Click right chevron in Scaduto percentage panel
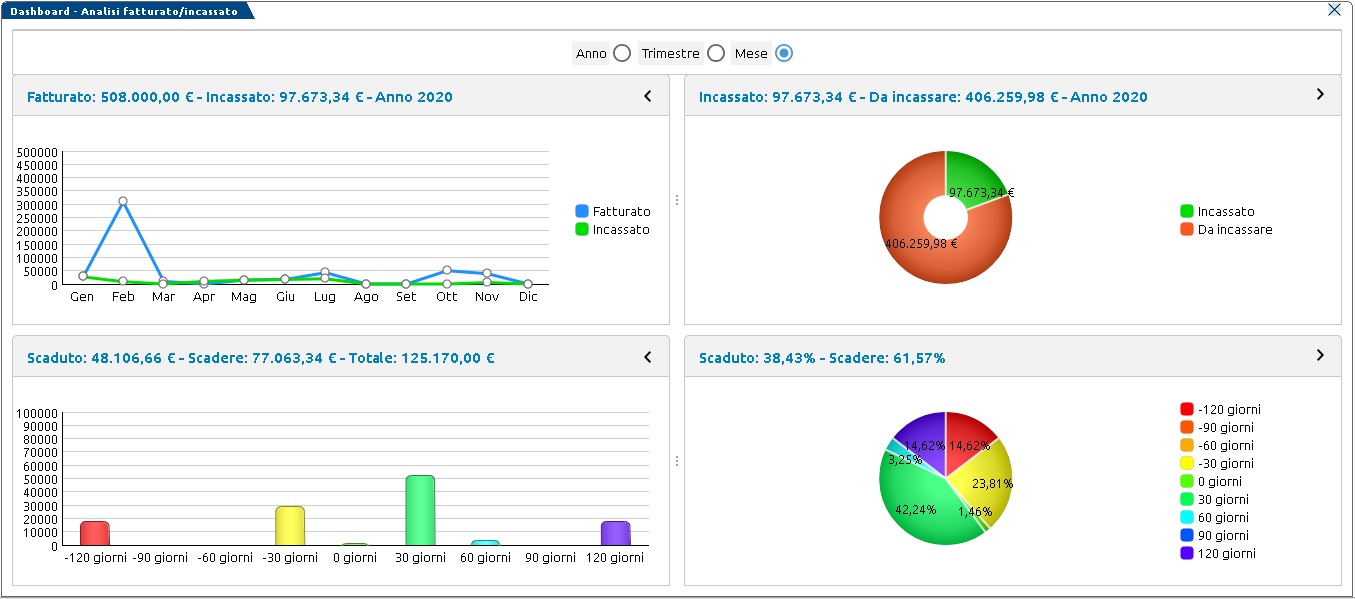The width and height of the screenshot is (1355, 599). (1319, 355)
